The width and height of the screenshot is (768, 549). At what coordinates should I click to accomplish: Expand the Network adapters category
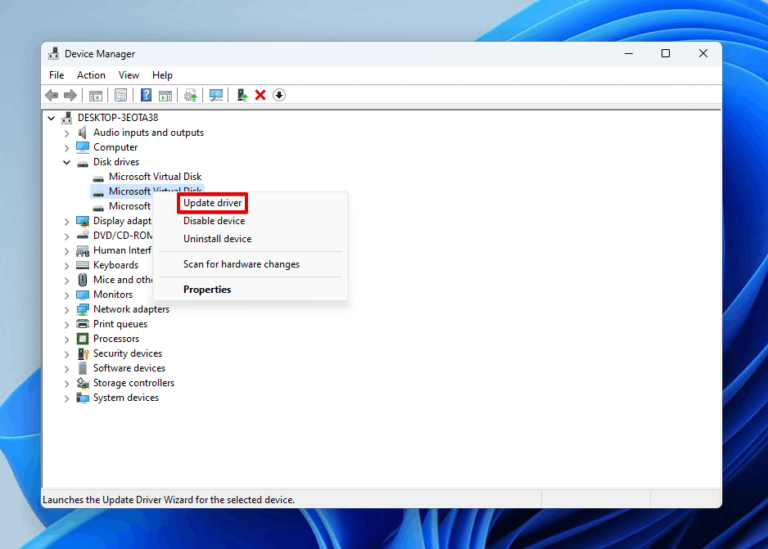(67, 310)
